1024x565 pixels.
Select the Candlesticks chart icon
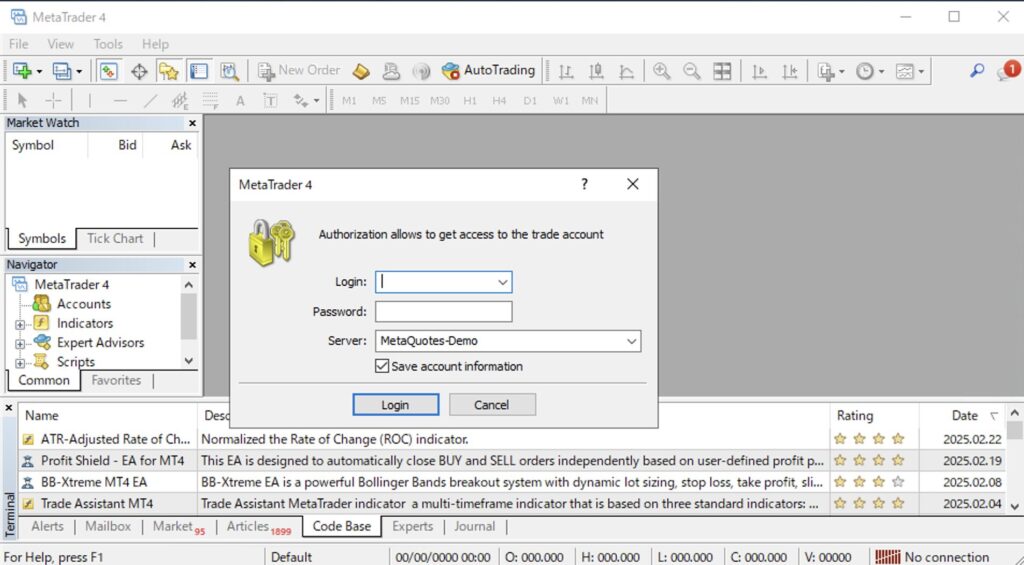(x=596, y=71)
